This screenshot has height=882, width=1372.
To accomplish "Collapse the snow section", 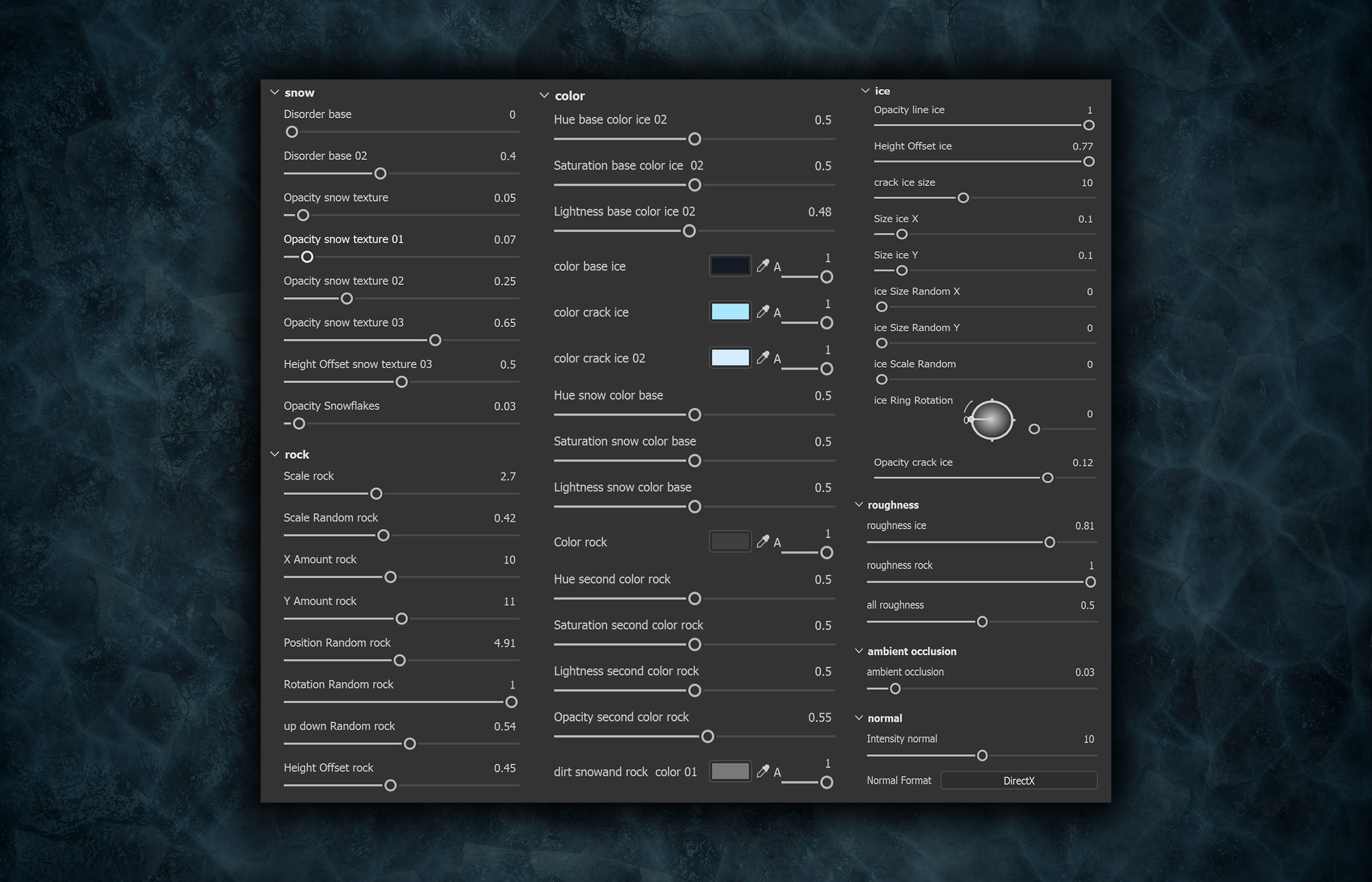I will click(275, 92).
